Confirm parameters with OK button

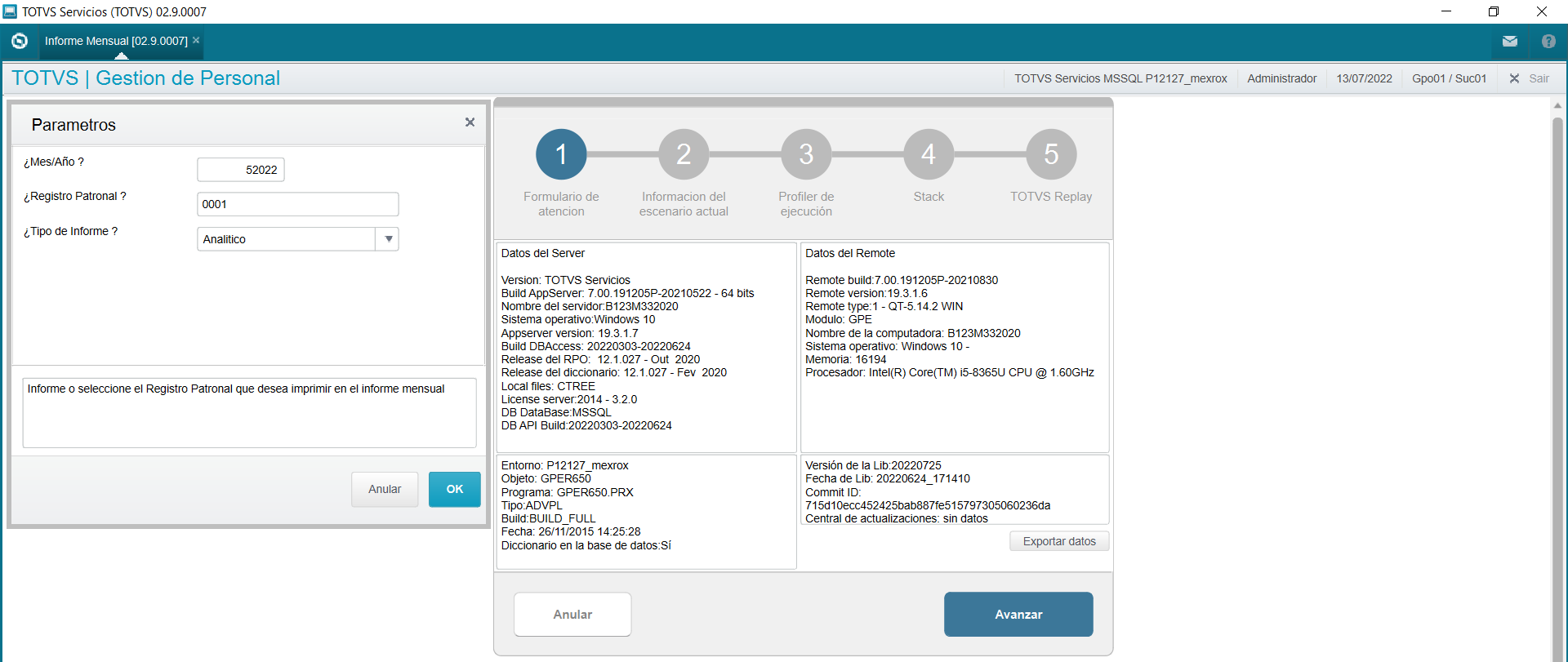(x=455, y=489)
